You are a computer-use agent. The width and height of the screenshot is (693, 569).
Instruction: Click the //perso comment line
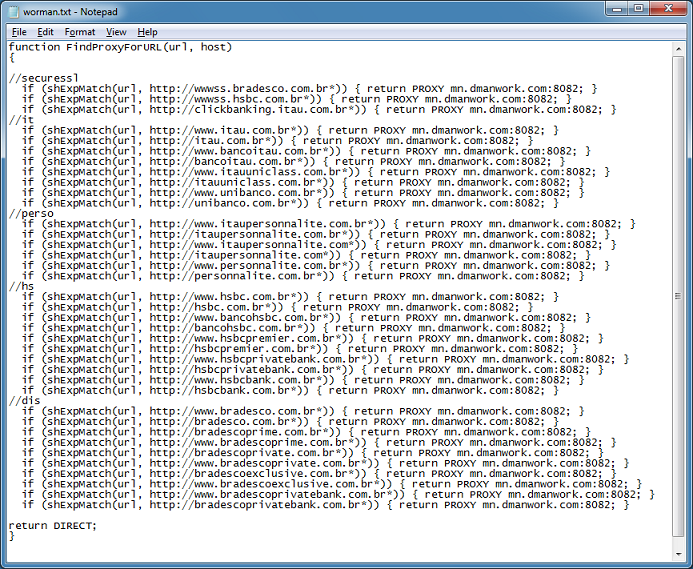(x=31, y=213)
